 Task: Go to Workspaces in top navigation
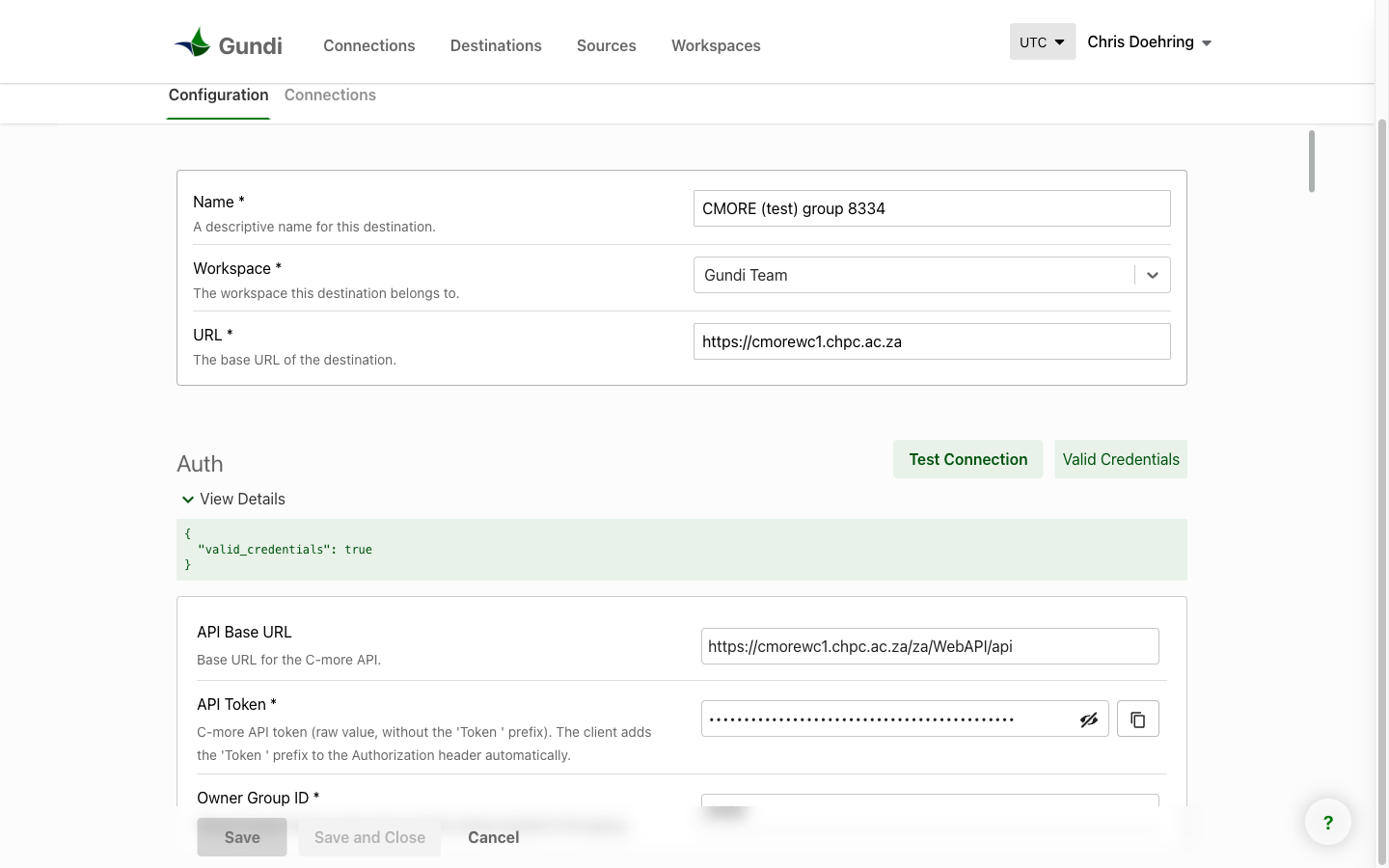coord(716,45)
